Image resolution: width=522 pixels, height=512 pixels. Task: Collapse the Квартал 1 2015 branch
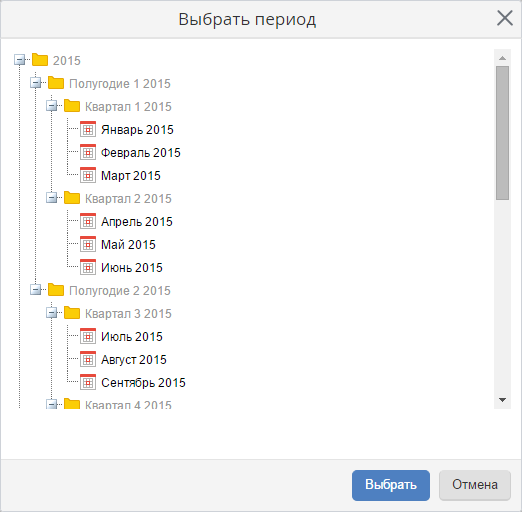52,106
